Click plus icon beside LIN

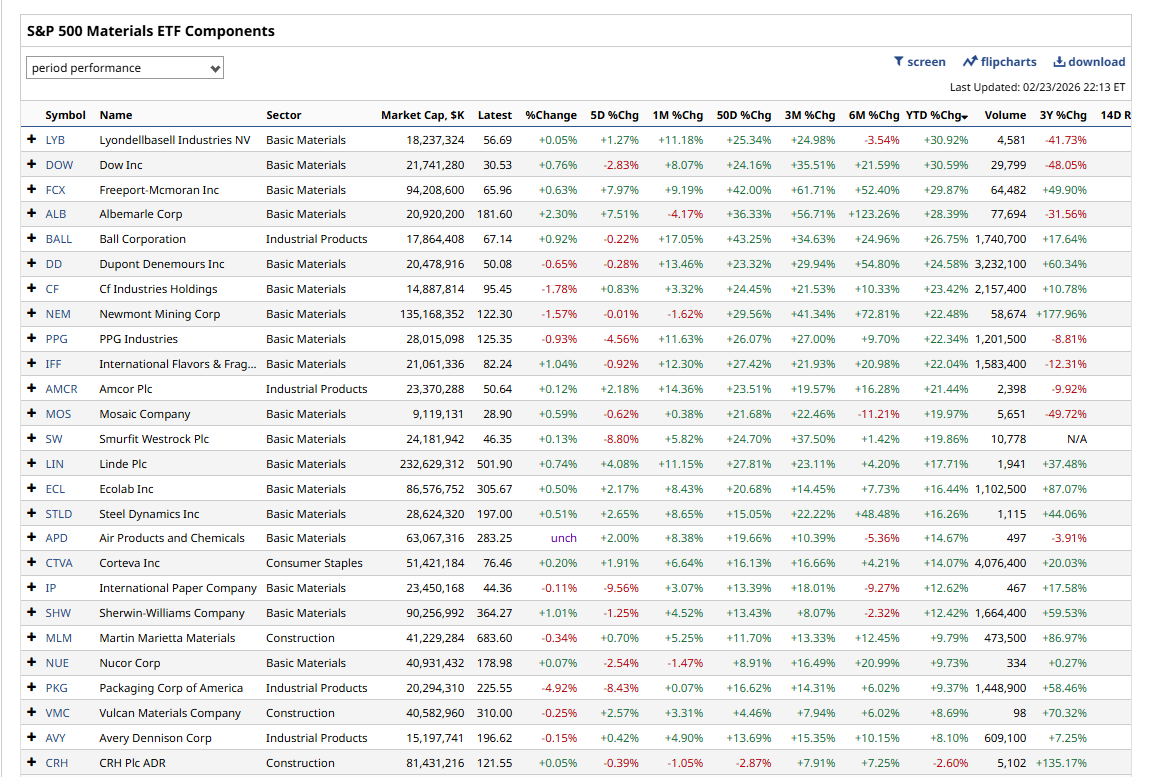[x=32, y=464]
